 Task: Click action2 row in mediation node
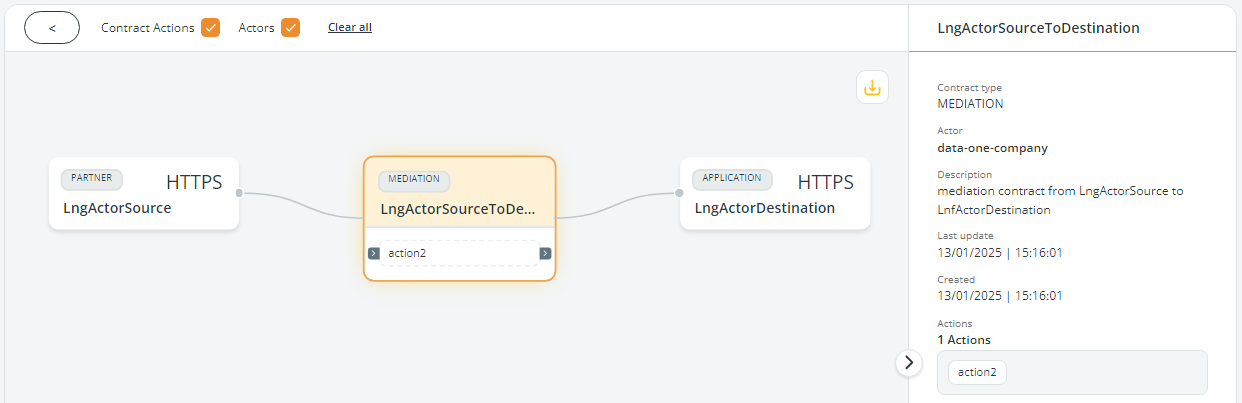click(x=459, y=253)
